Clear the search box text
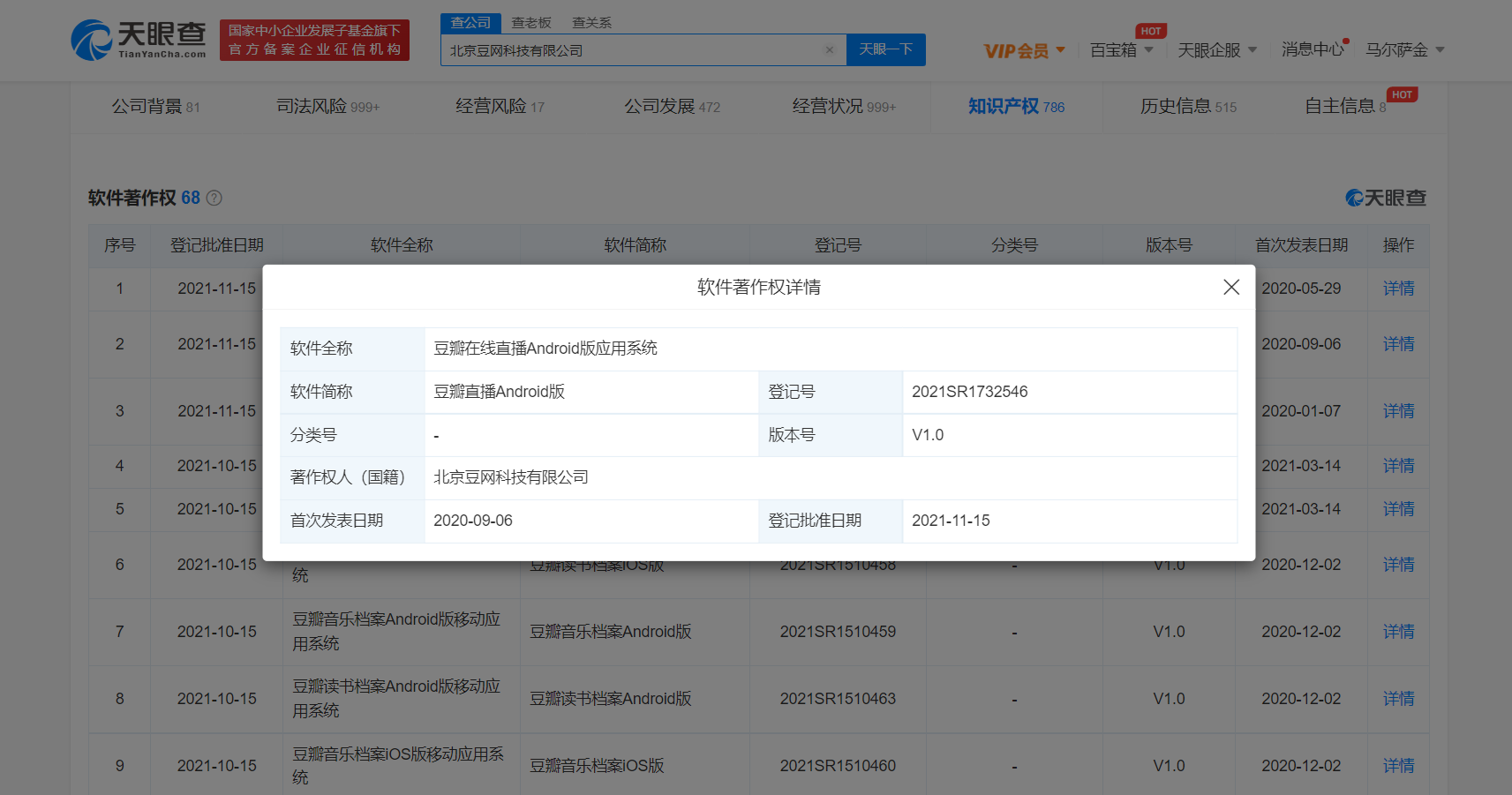 point(829,50)
